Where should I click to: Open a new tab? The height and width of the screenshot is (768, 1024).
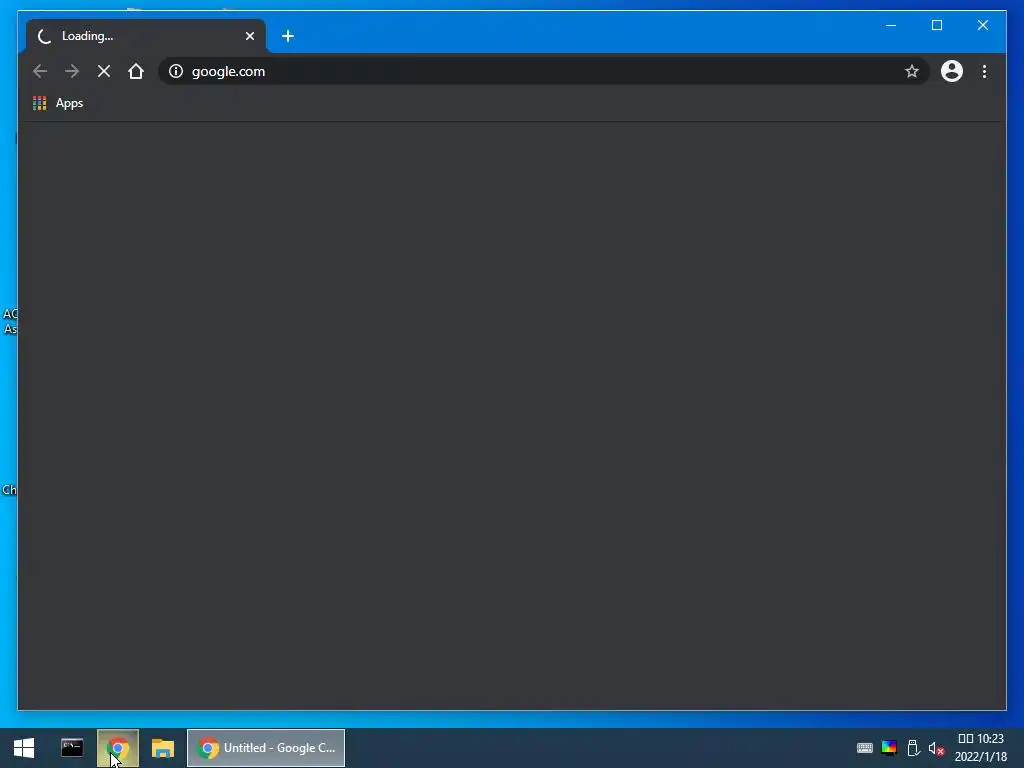(288, 36)
